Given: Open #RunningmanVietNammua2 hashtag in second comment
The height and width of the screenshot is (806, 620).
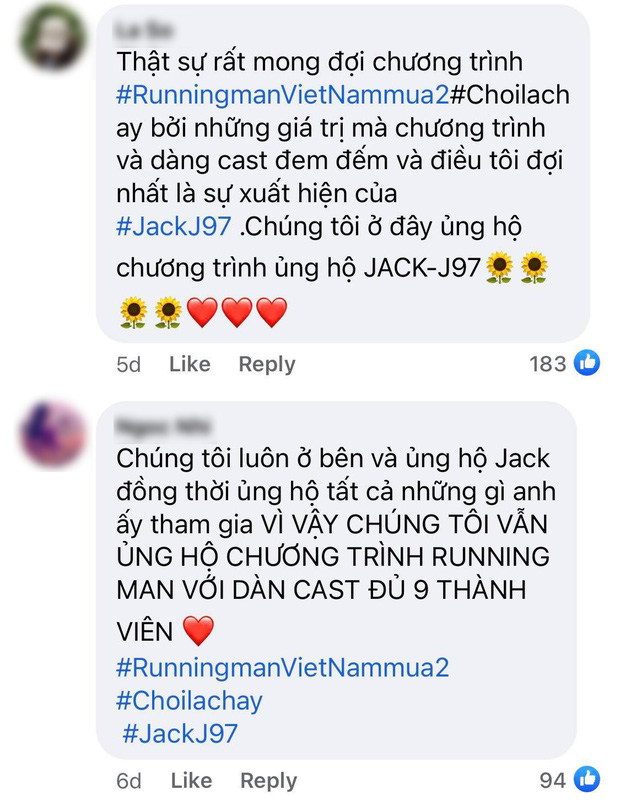Looking at the screenshot, I should click(x=283, y=668).
